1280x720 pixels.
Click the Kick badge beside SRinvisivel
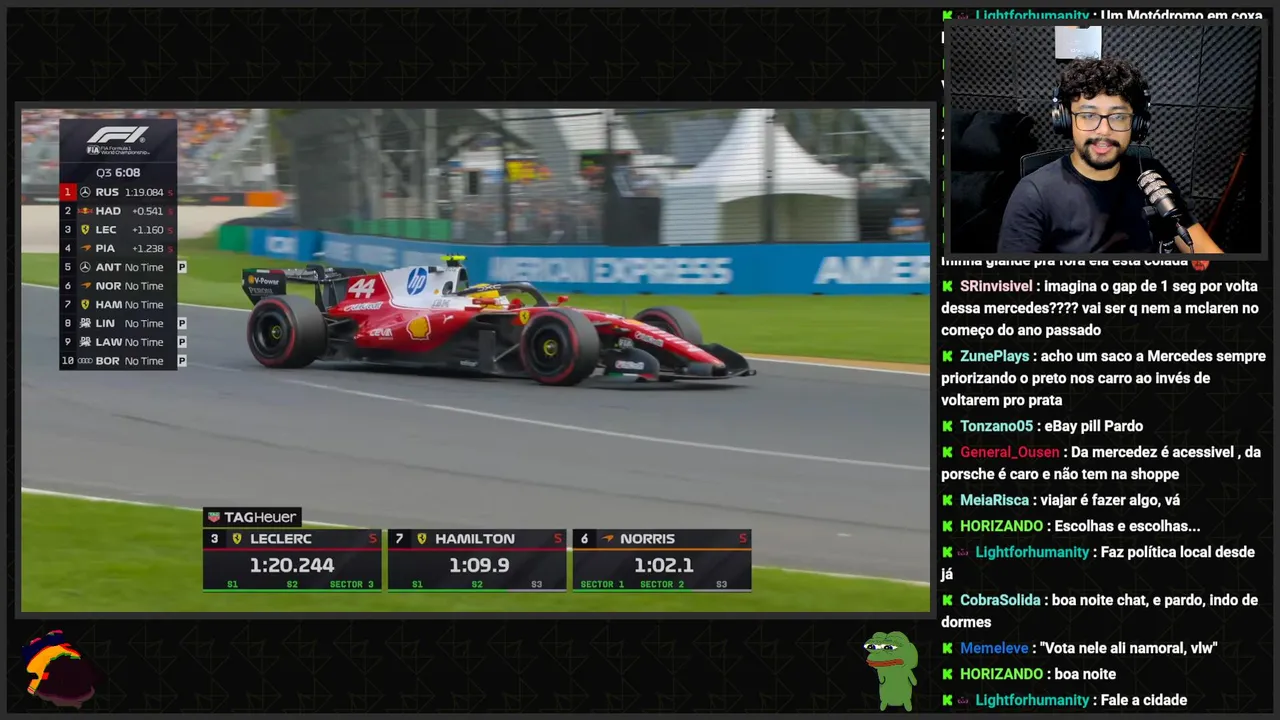coord(947,286)
